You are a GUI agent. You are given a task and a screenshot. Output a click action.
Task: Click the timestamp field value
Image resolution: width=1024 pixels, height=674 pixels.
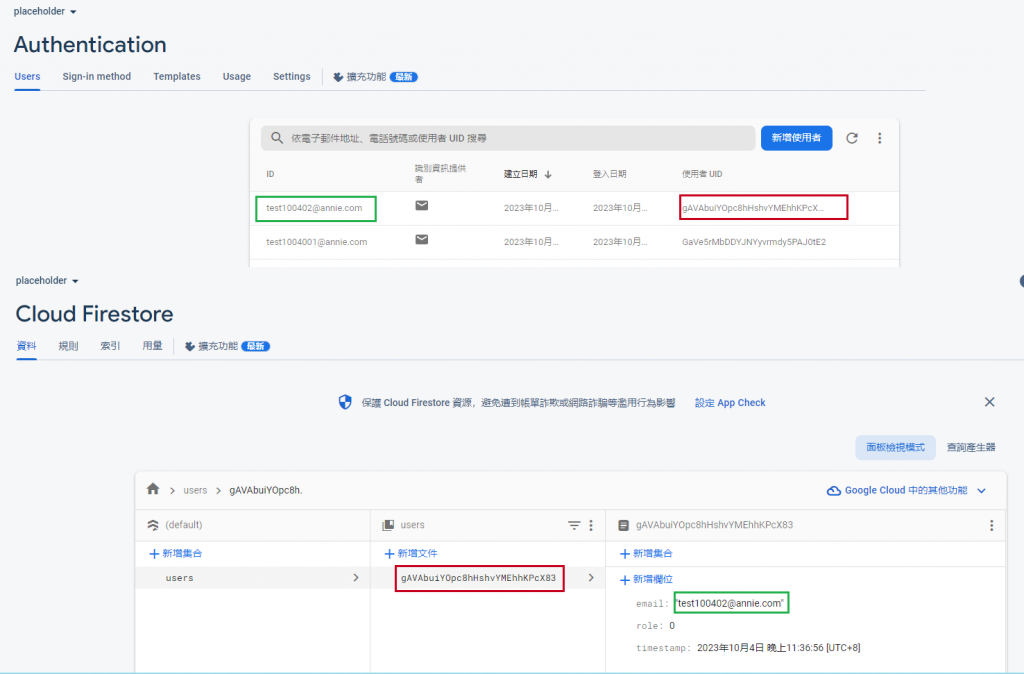(x=778, y=648)
